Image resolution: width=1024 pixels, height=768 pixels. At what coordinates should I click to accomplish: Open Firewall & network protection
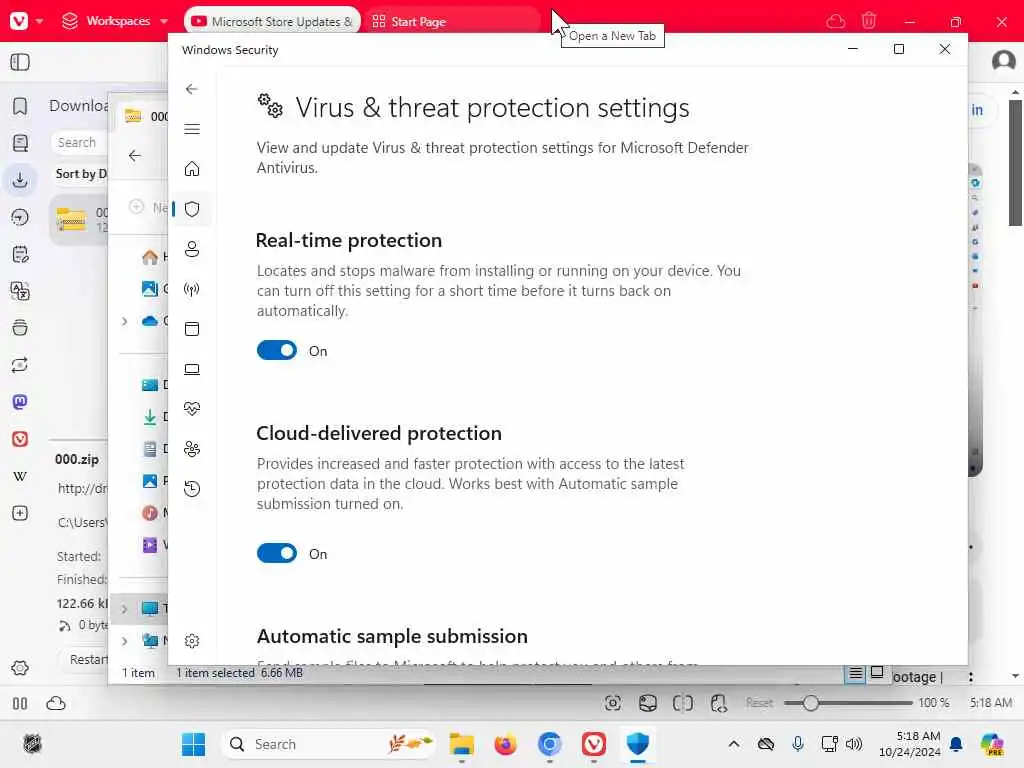(x=191, y=289)
